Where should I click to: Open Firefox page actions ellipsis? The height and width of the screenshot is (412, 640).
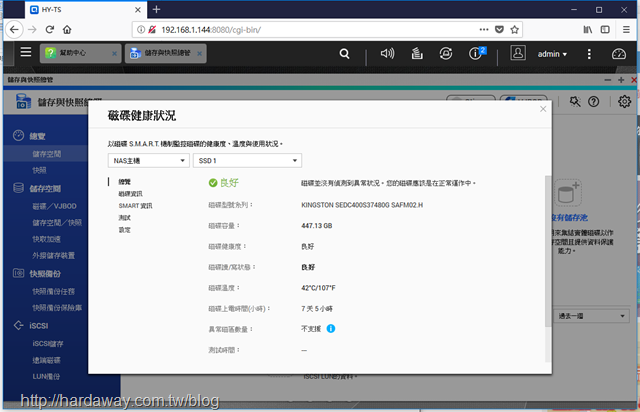click(484, 29)
